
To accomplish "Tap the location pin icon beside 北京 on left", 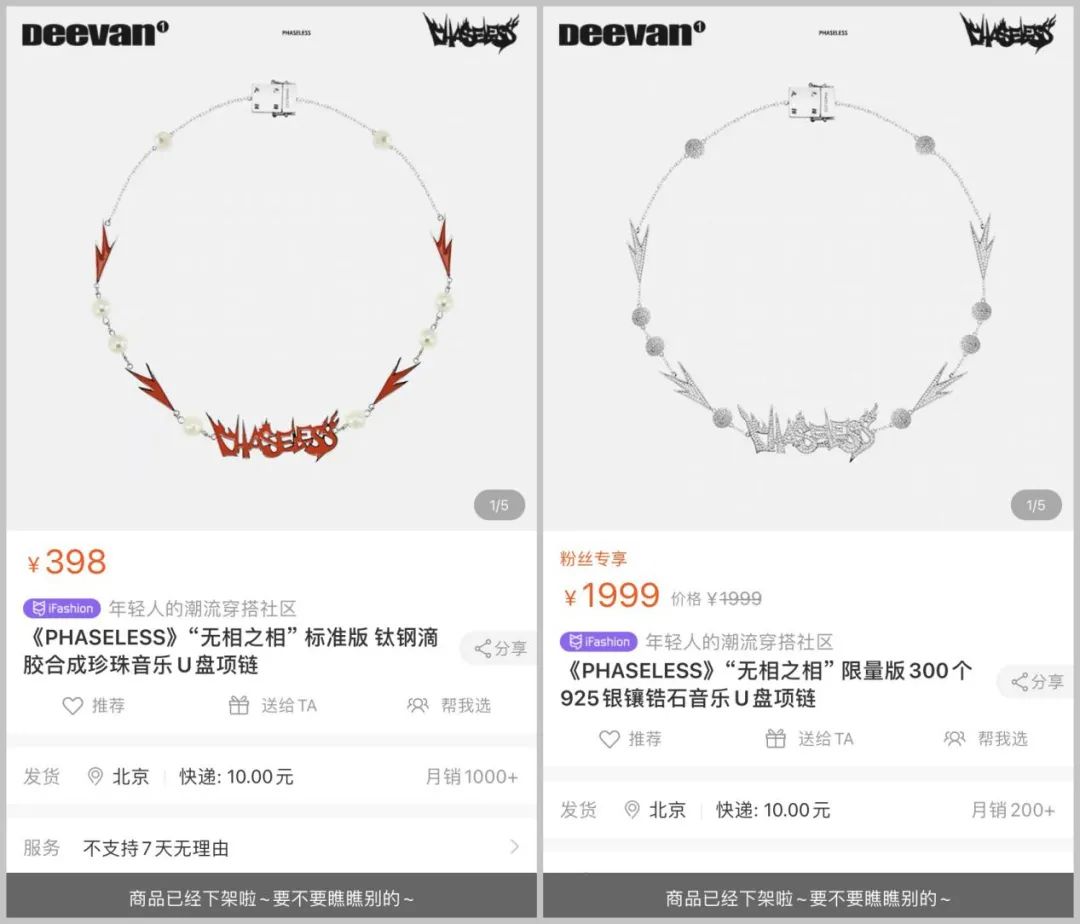I will pyautogui.click(x=95, y=777).
